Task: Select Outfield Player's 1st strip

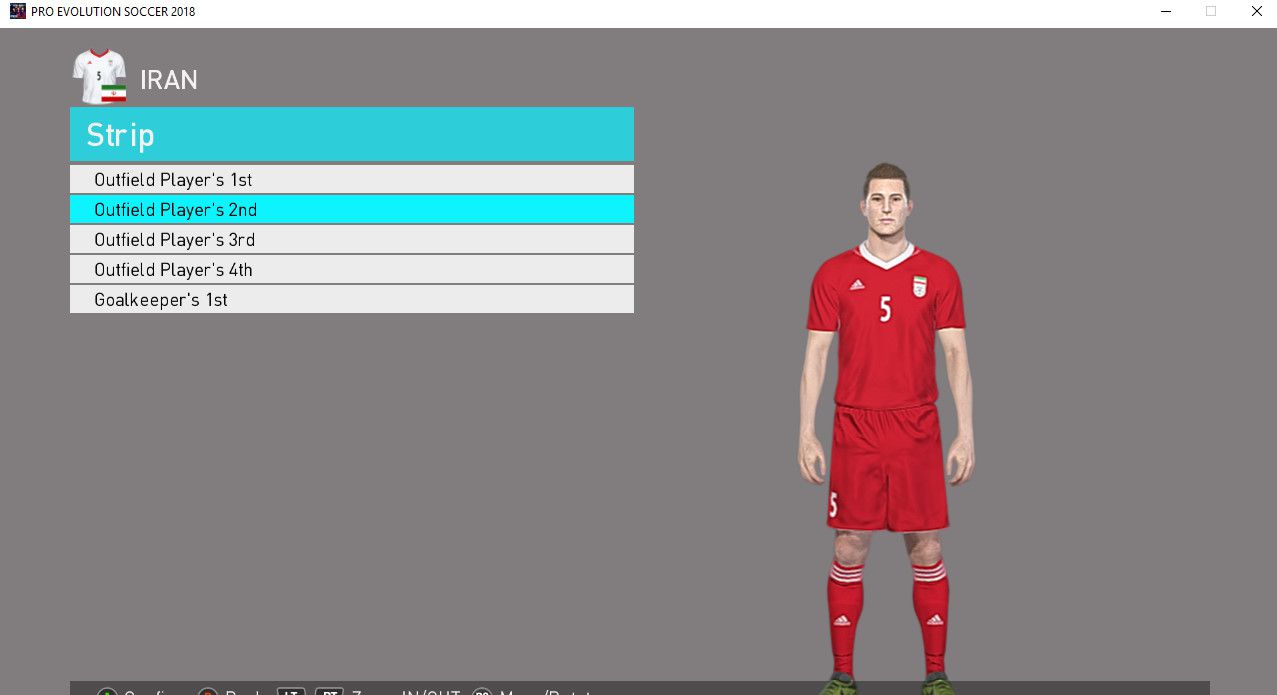Action: click(x=351, y=180)
